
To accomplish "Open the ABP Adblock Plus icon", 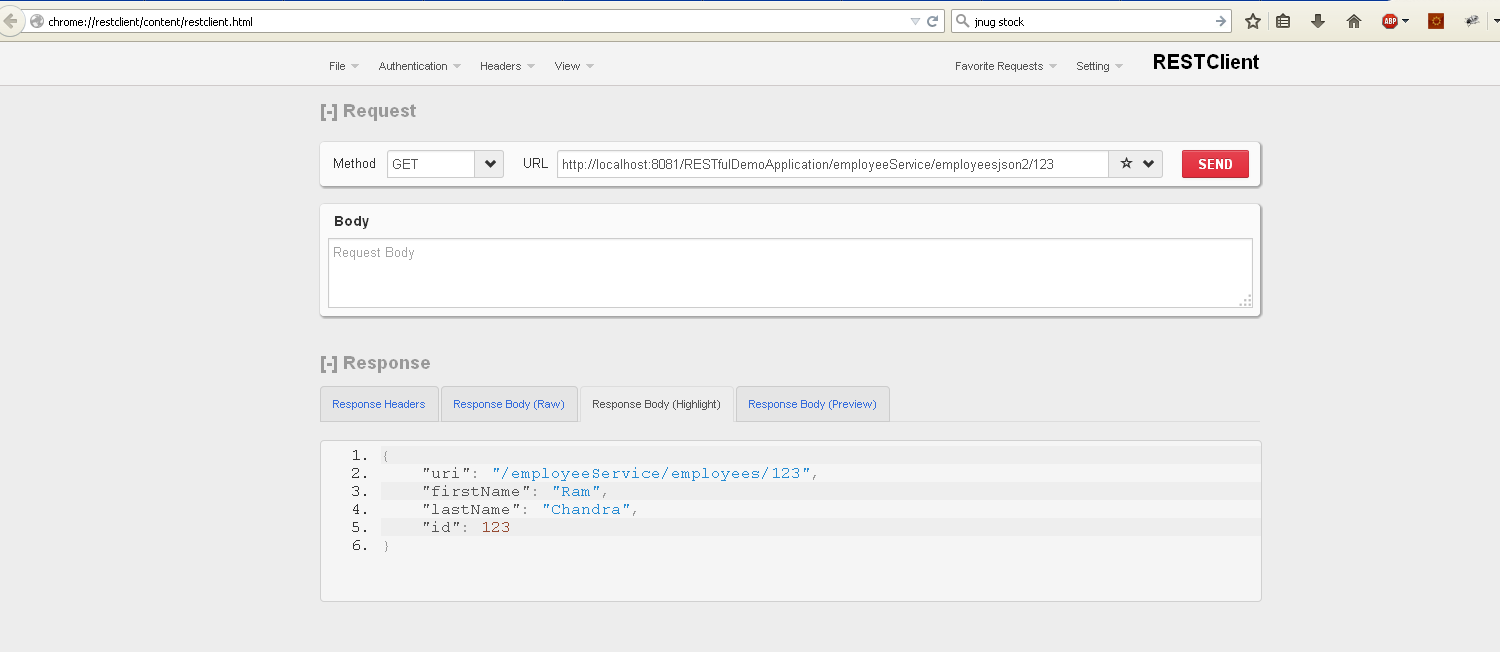I will click(x=1391, y=20).
